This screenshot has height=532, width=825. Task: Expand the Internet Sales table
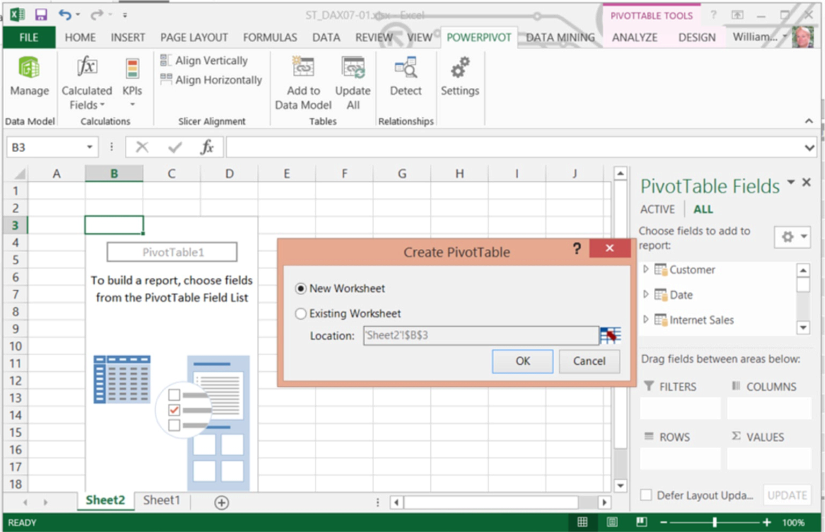pos(646,320)
